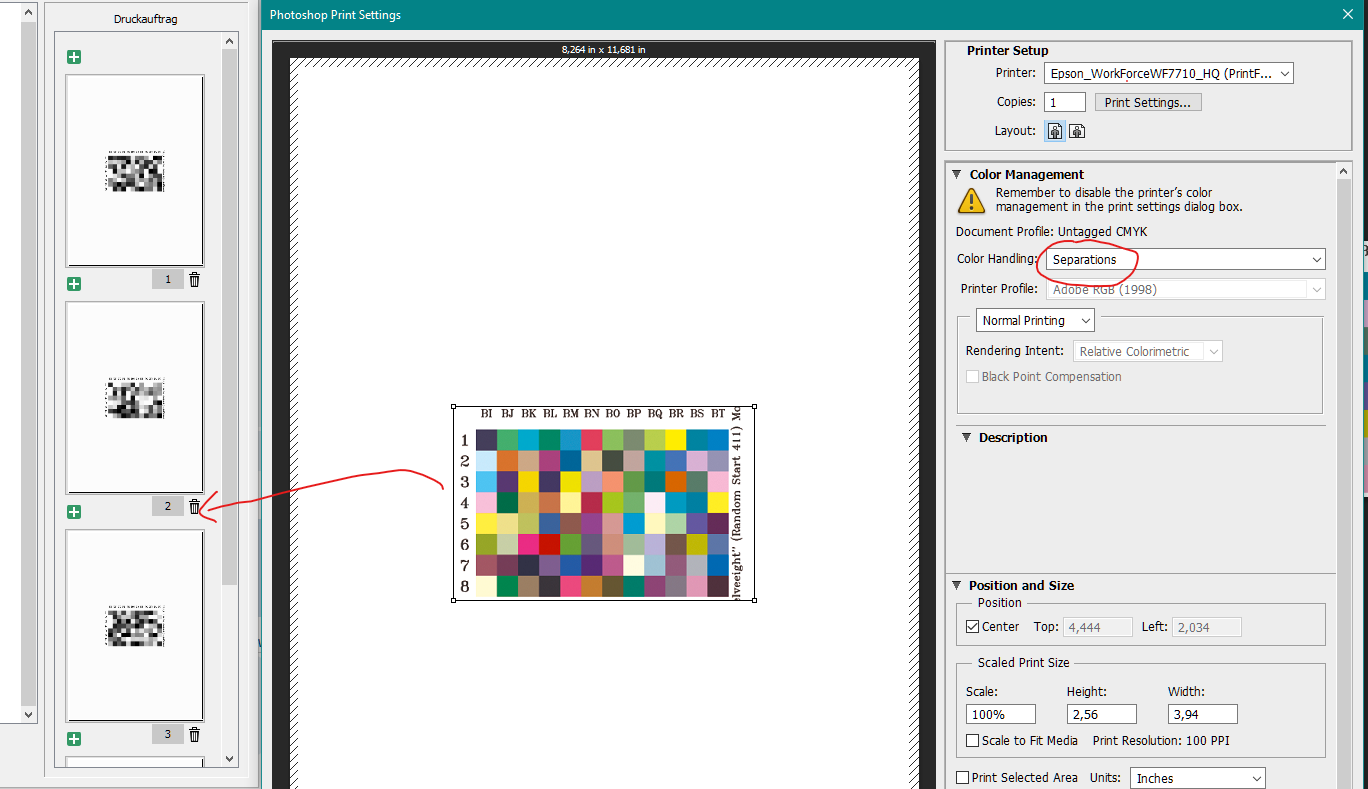This screenshot has width=1368, height=789.
Task: Open the Units dropdown set to Inches
Action: point(1197,778)
